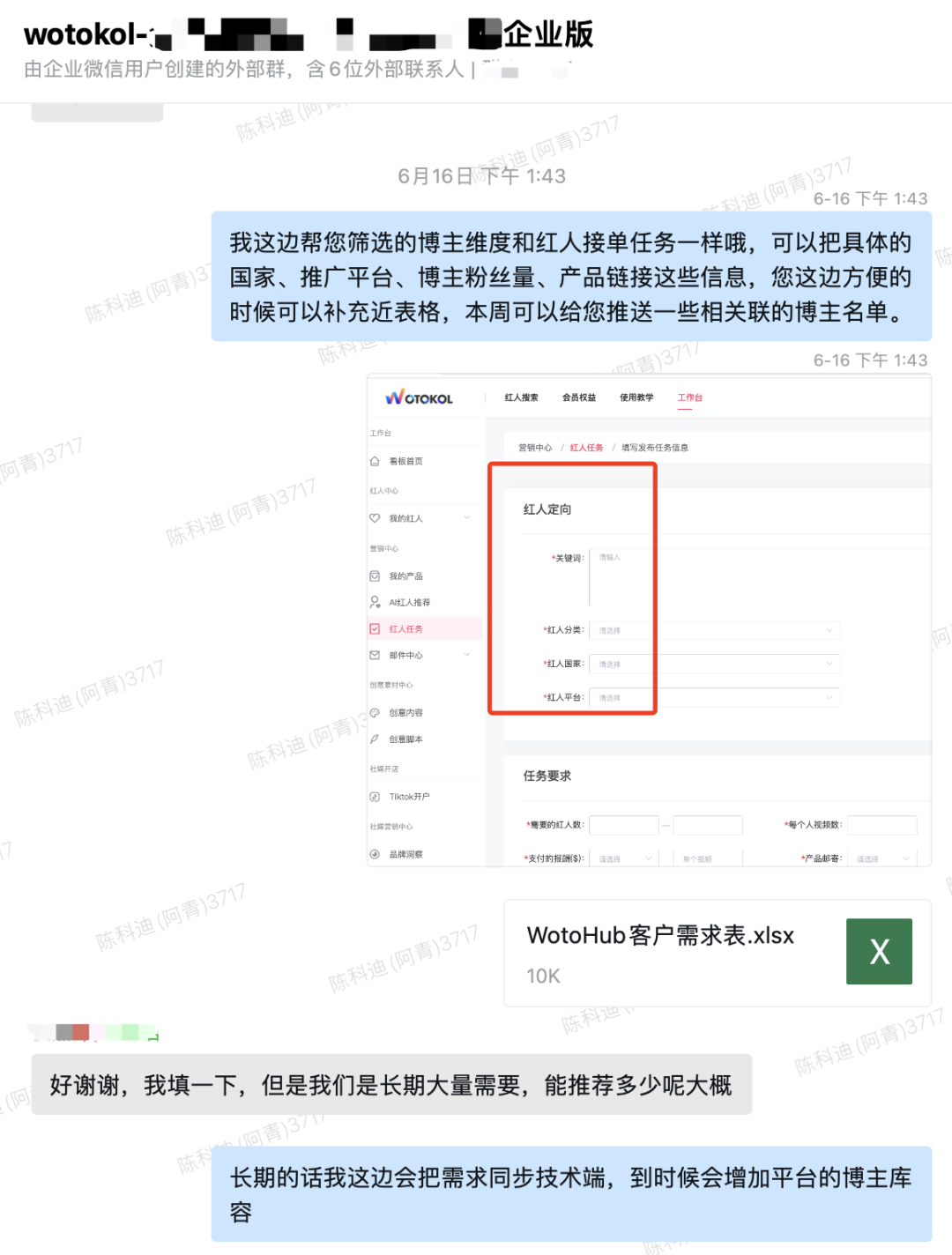Open the 红人分类 dropdown
Viewport: 952px width, 1255px height.
pos(714,630)
